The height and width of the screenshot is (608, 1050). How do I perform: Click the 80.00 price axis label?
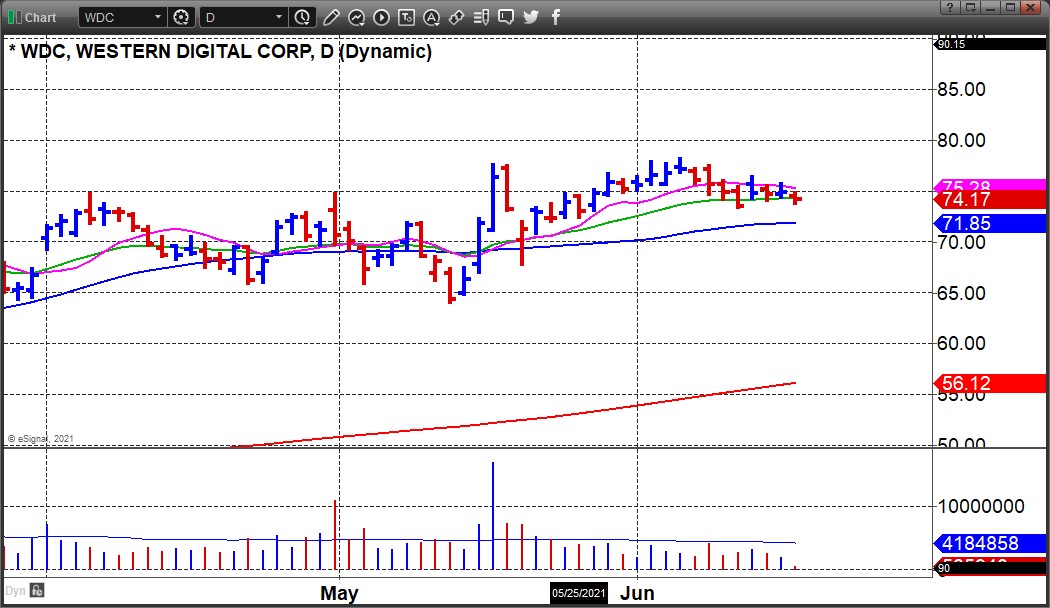click(x=962, y=141)
